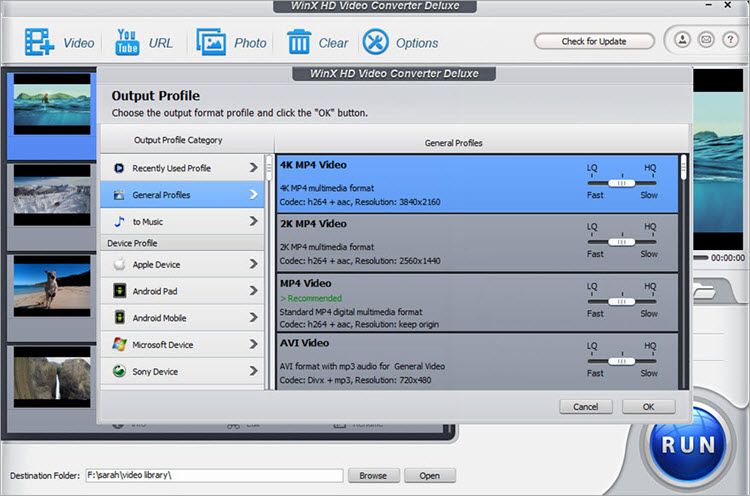
Task: Expand the Android Pad arrow
Action: pos(254,290)
